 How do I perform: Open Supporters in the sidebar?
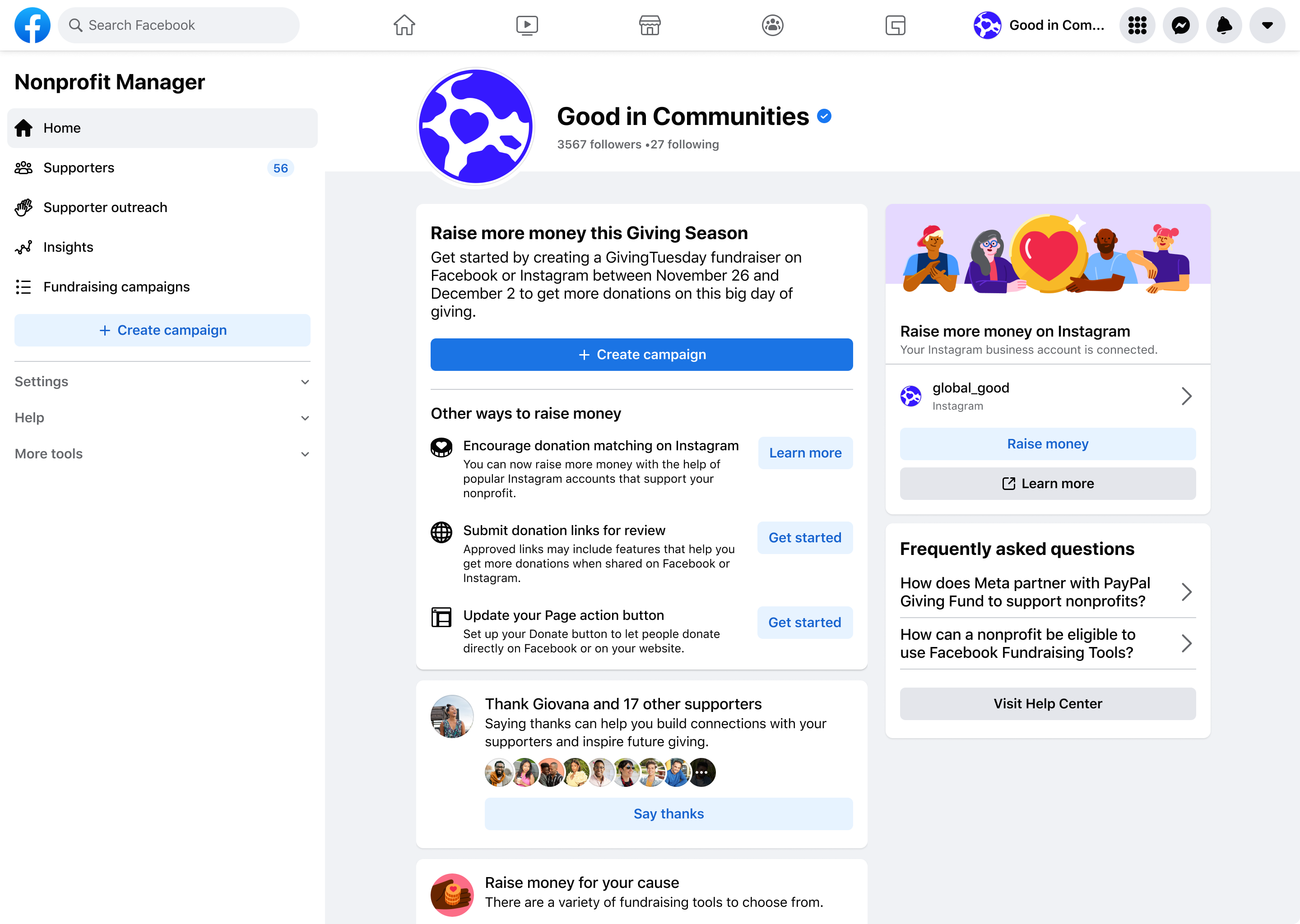click(x=162, y=168)
